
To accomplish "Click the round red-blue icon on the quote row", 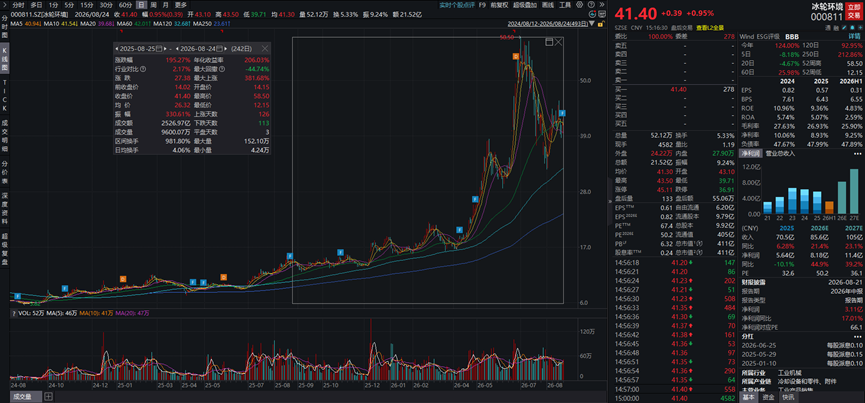I will [592, 14].
